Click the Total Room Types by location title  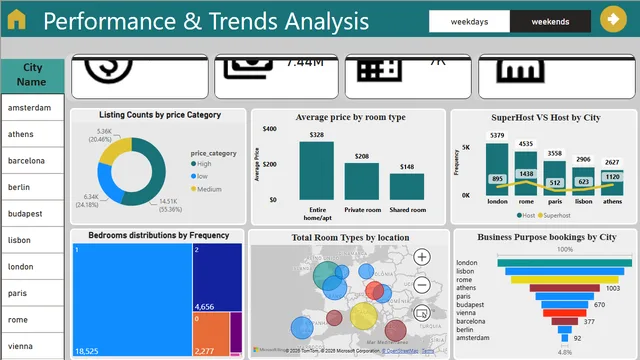pyautogui.click(x=350, y=238)
